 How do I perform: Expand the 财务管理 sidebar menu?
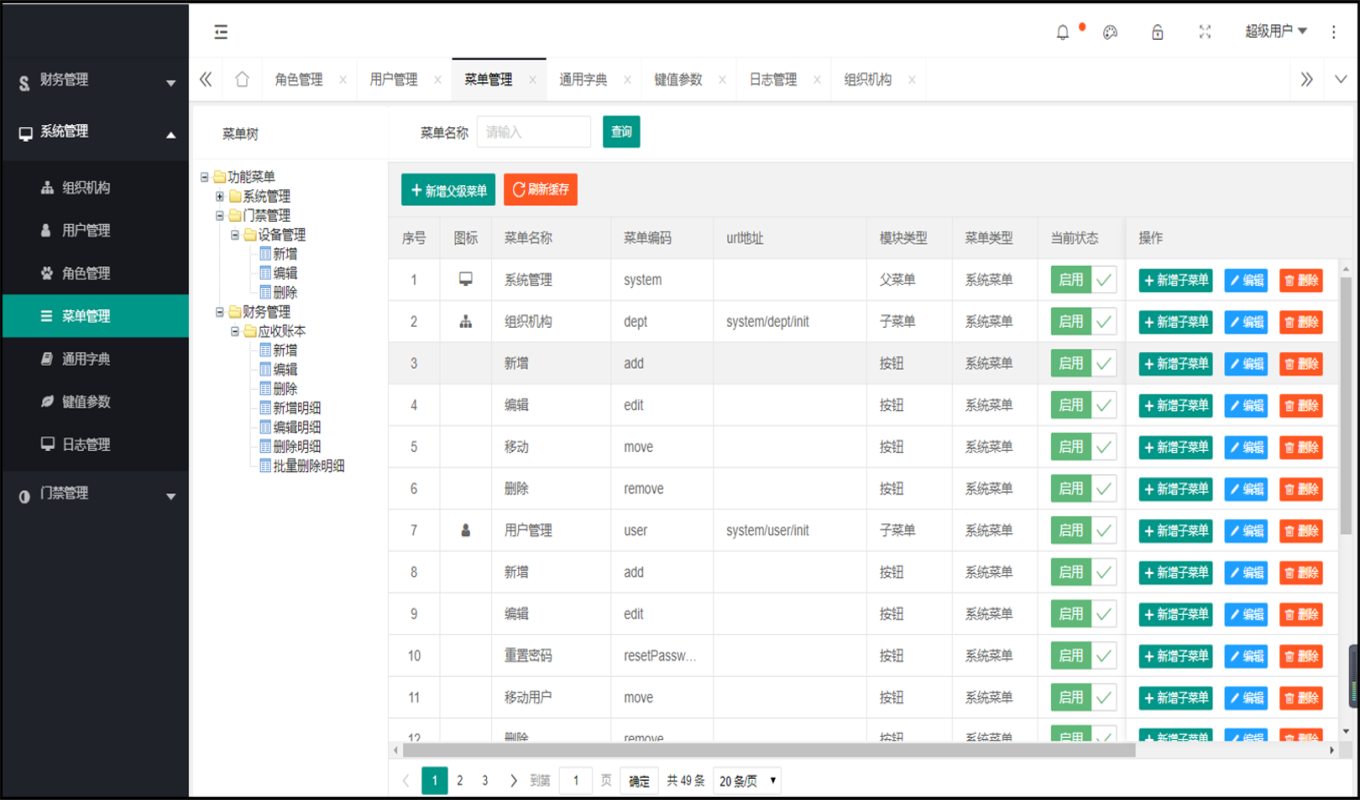tap(95, 81)
